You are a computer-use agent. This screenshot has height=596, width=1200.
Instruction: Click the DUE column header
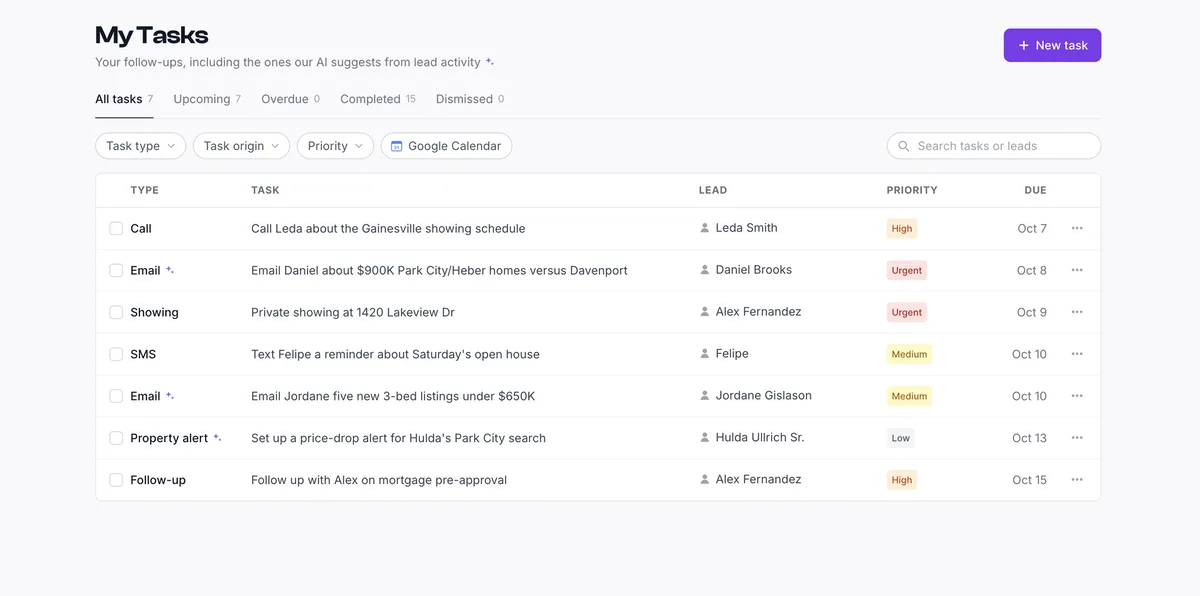click(x=1035, y=190)
